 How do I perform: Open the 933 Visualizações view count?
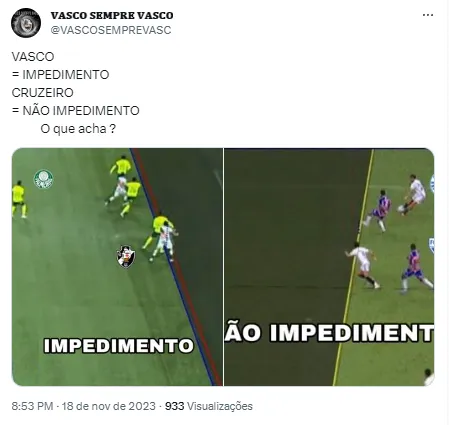pyautogui.click(x=209, y=406)
